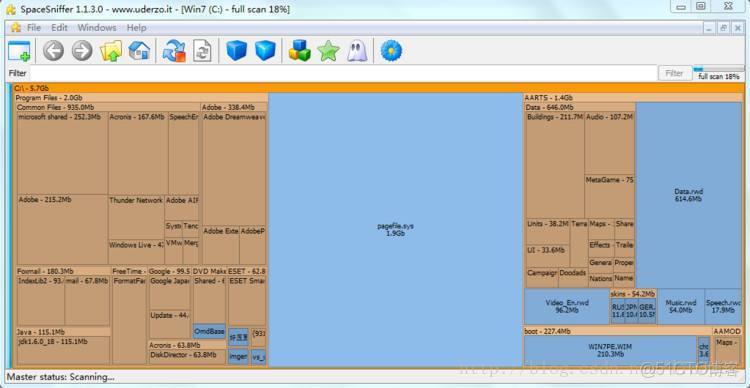This screenshot has height=388, width=750.
Task: Click the first blue cube detail icon
Action: click(x=236, y=51)
